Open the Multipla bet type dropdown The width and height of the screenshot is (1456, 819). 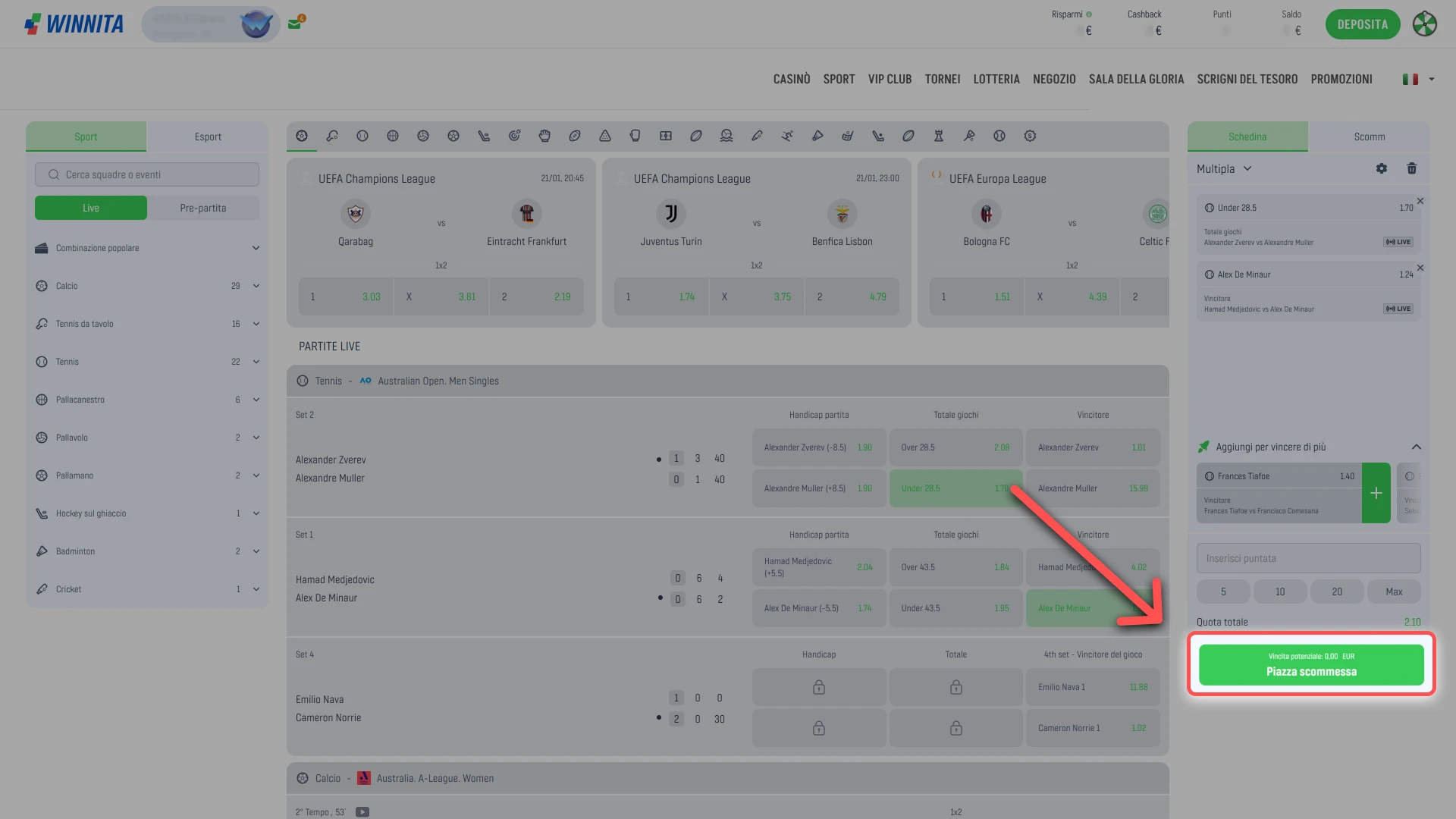coord(1223,168)
